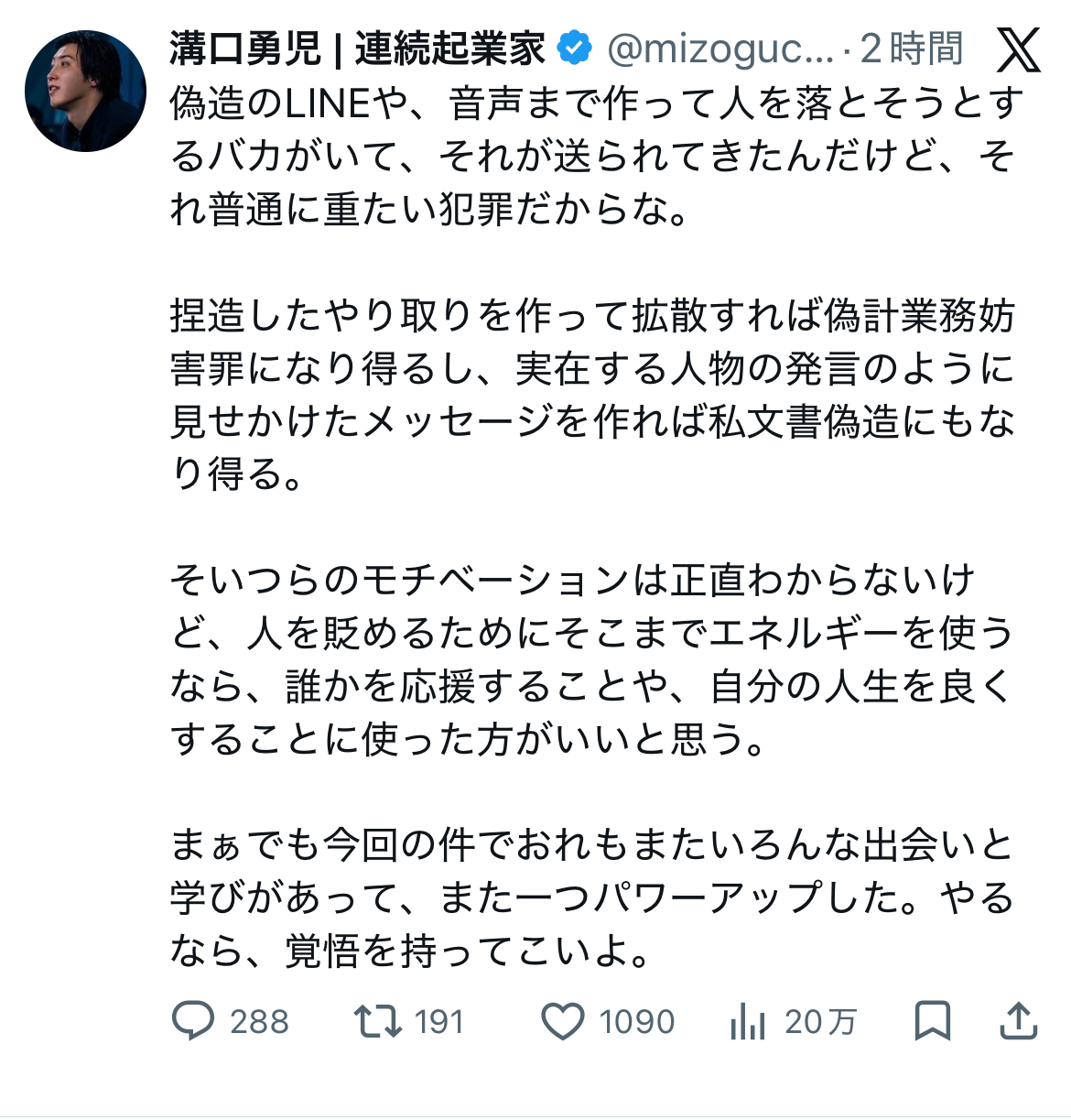This screenshot has height=1120, width=1071.
Task: Open the post's 2時間 timestamp
Action: (912, 49)
